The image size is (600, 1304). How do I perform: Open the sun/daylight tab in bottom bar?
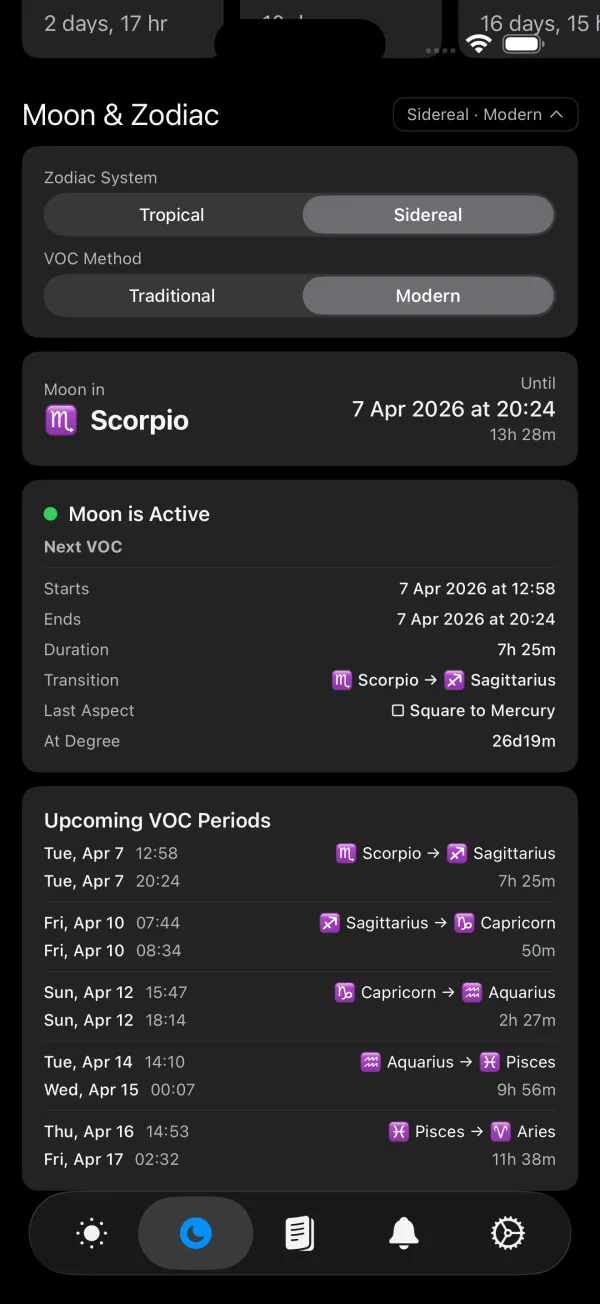click(91, 1233)
